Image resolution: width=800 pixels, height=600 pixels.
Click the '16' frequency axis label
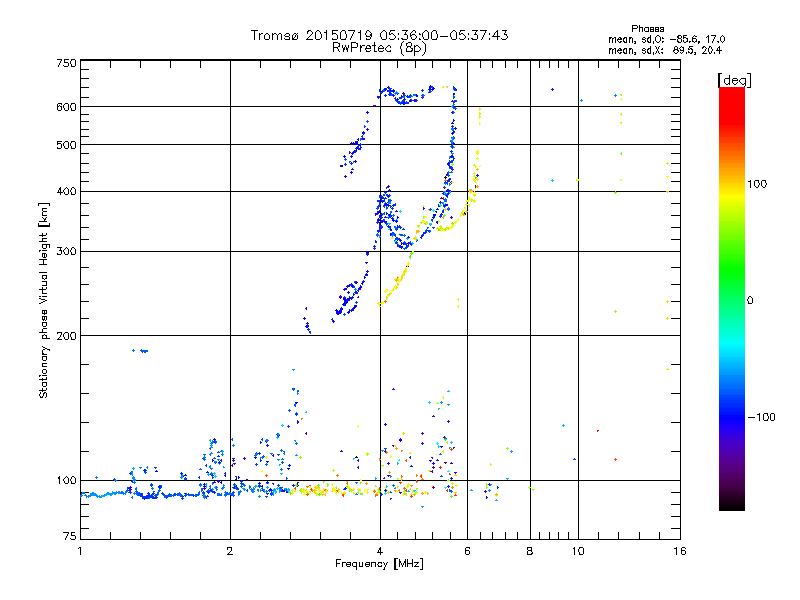point(680,551)
